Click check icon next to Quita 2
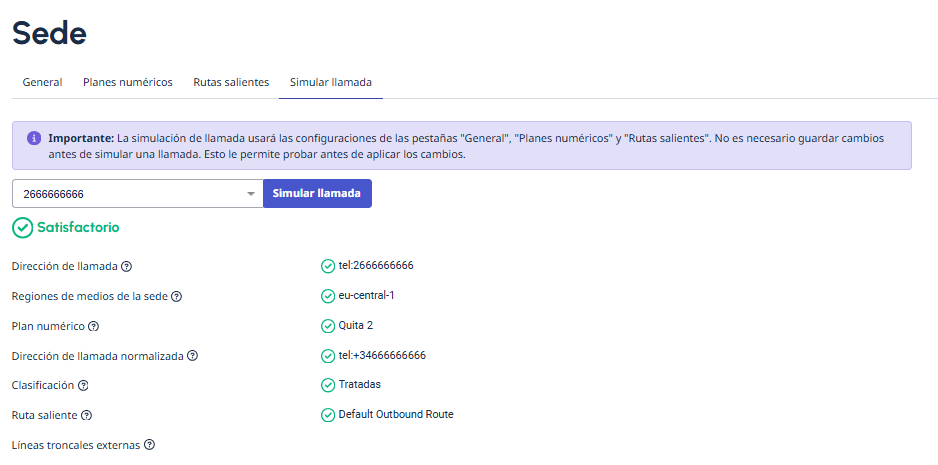Image resolution: width=938 pixels, height=465 pixels. click(328, 326)
